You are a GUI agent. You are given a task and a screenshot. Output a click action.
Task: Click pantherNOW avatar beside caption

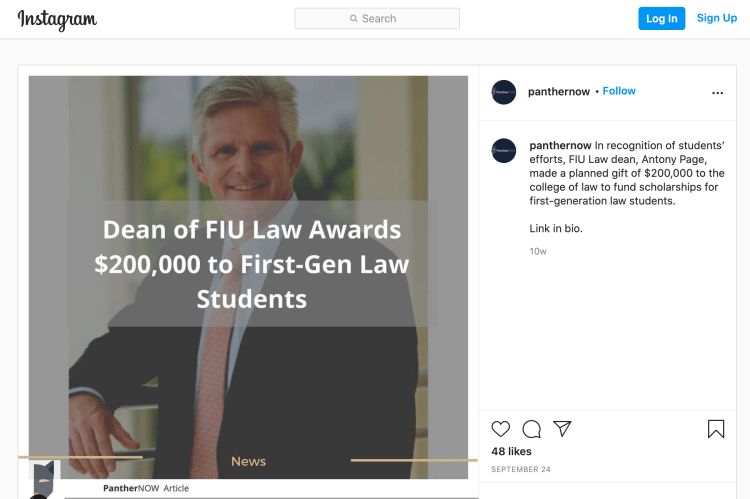[504, 151]
